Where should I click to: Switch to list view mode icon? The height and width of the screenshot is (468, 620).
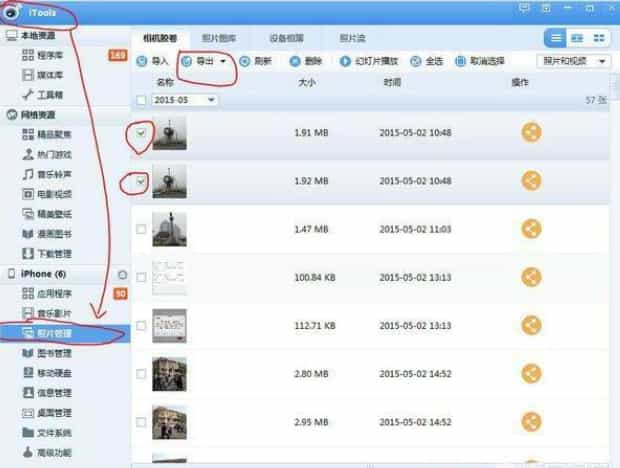click(x=557, y=37)
